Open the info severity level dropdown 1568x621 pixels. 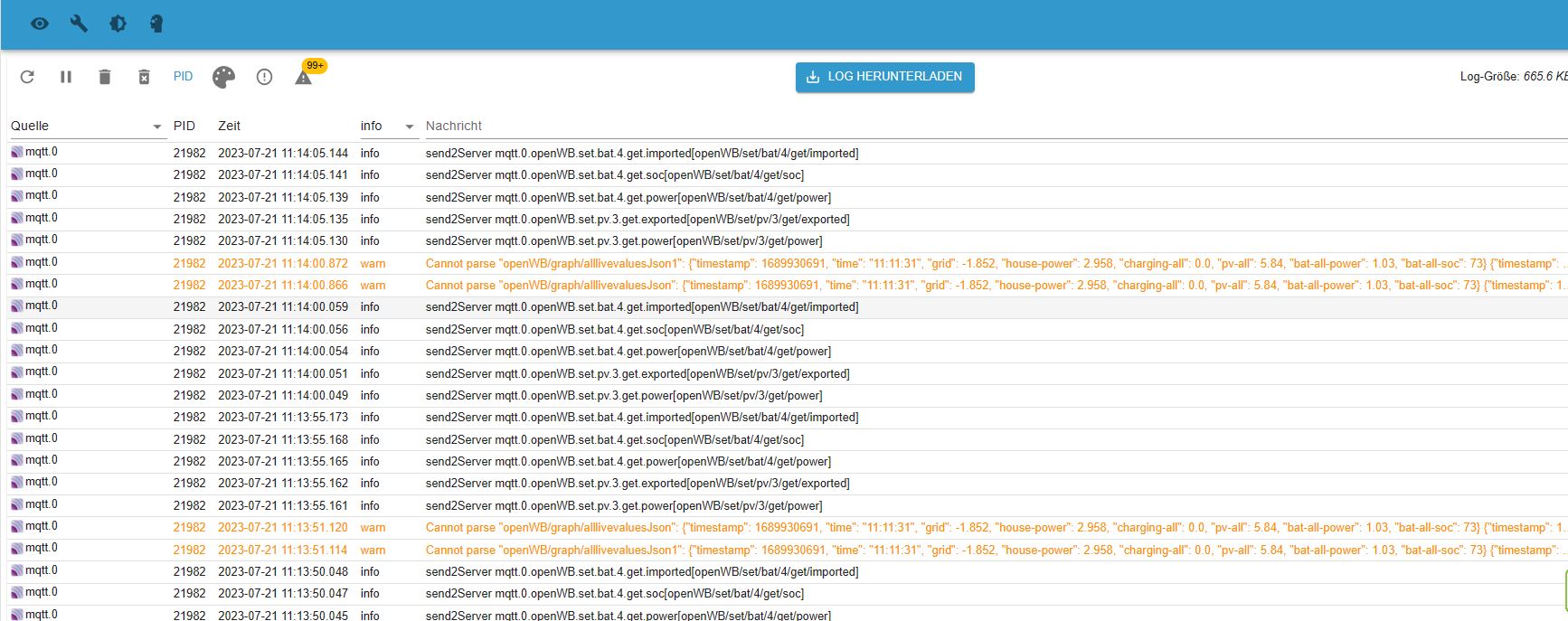387,127
